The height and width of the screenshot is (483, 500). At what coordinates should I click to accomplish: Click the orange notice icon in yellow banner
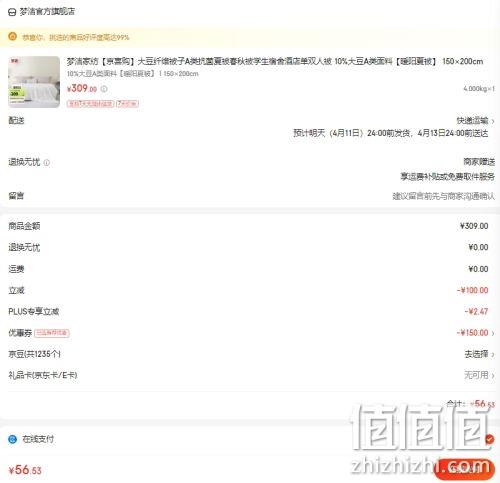(x=13, y=36)
